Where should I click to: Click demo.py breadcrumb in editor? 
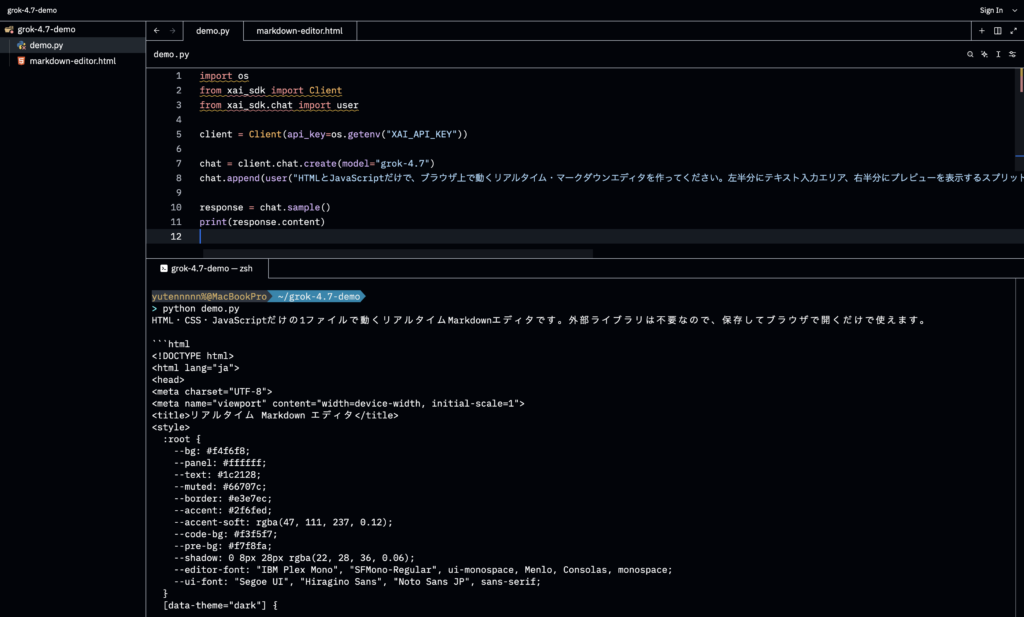pos(171,54)
